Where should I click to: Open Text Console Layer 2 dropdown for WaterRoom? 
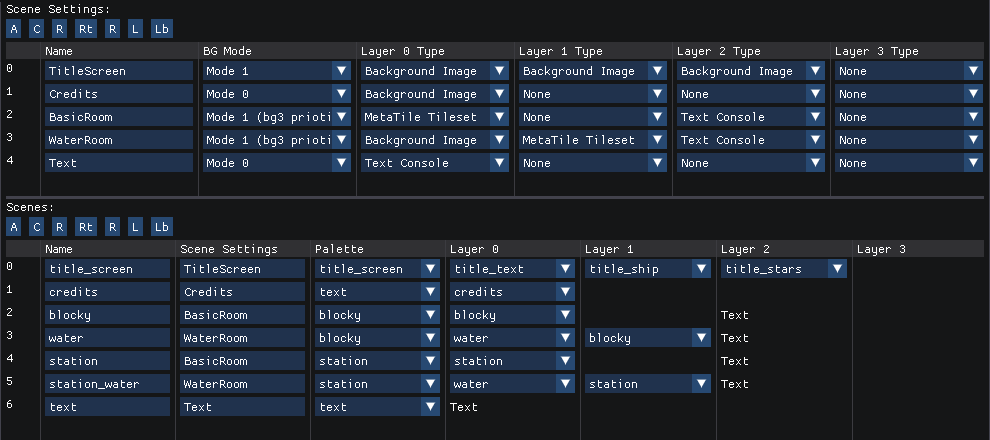pyautogui.click(x=751, y=140)
